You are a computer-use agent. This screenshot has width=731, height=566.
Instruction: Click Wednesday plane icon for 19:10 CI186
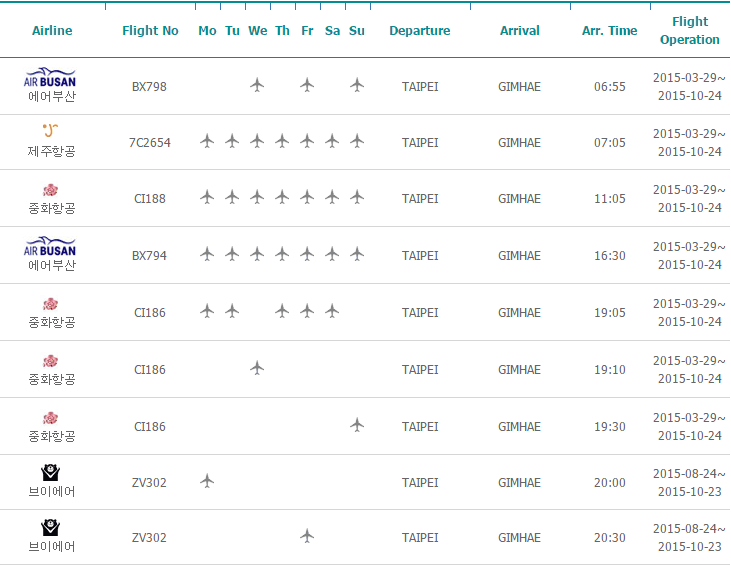(257, 368)
